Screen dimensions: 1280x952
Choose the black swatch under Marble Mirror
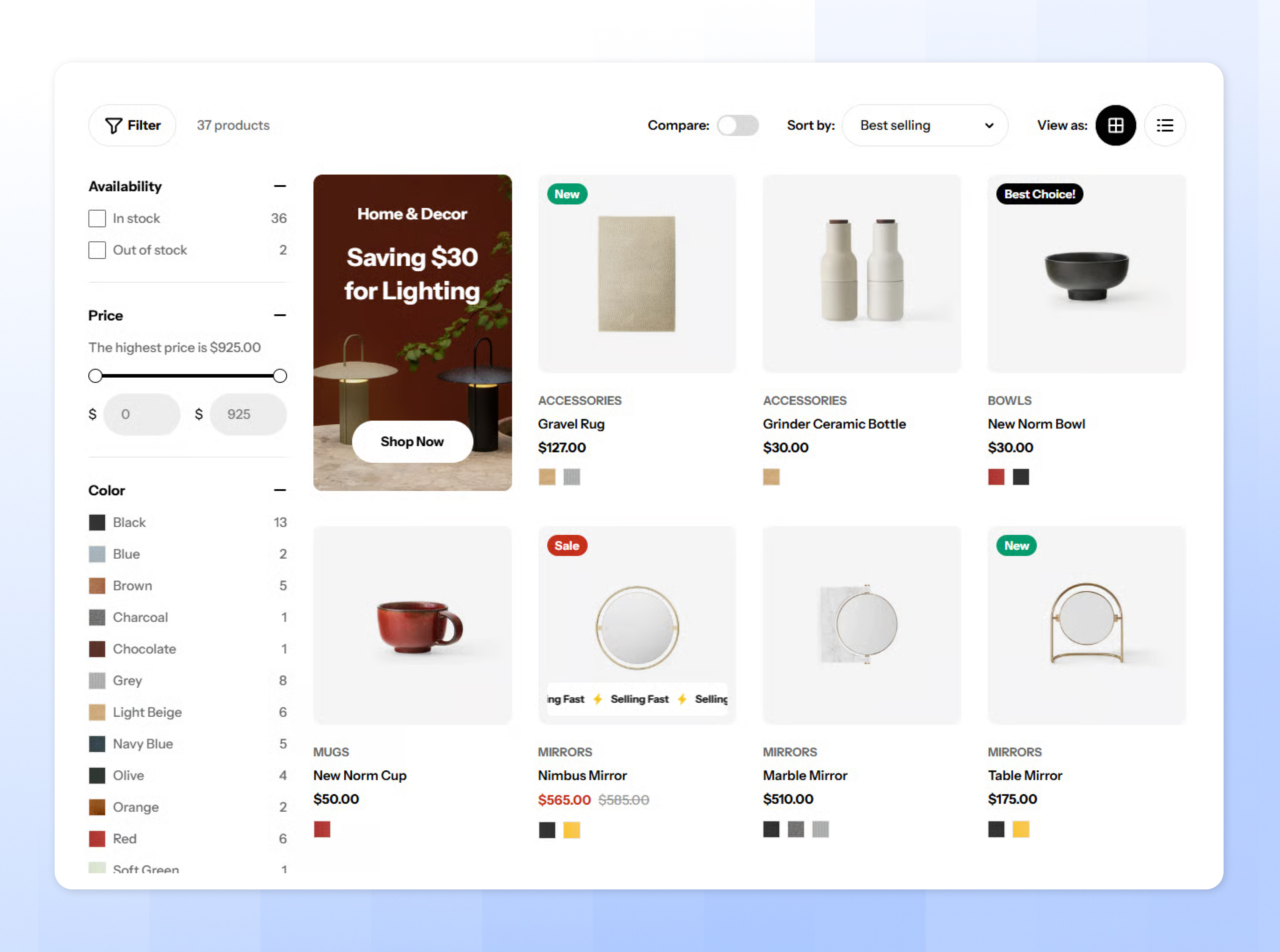[771, 829]
